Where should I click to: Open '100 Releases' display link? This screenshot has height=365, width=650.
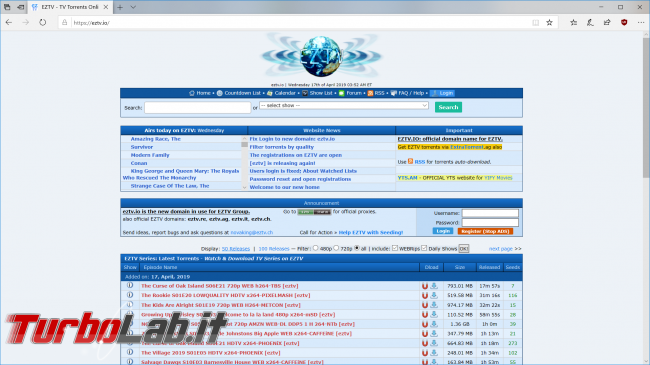tap(274, 248)
